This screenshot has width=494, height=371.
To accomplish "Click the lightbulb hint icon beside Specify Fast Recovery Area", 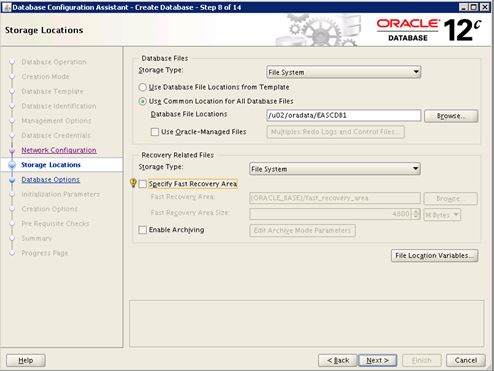I will click(133, 183).
